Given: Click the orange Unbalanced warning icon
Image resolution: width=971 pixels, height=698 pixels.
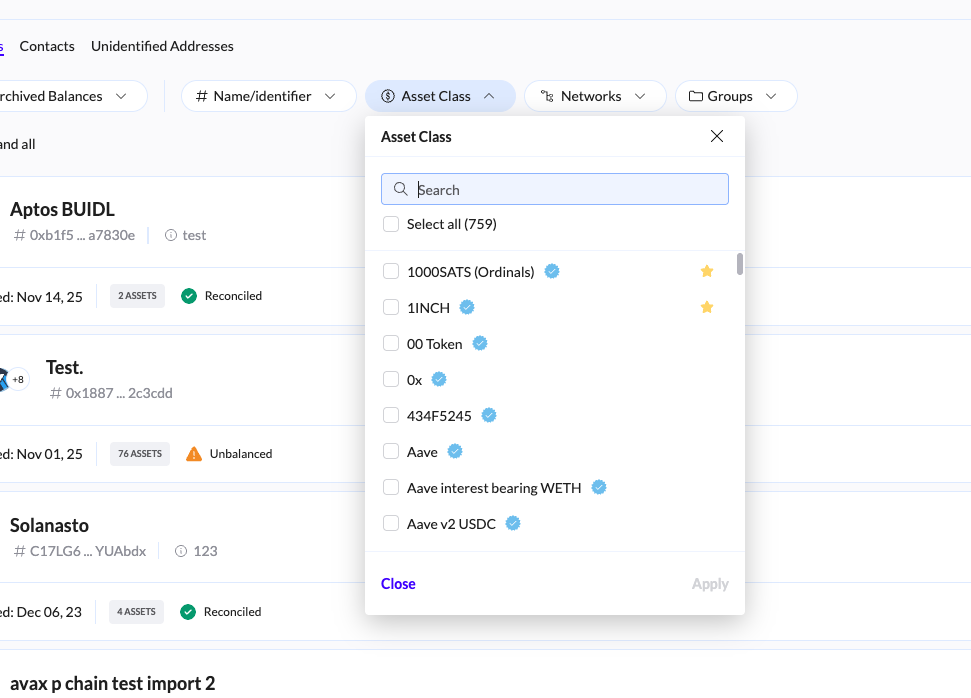Looking at the screenshot, I should tap(194, 453).
